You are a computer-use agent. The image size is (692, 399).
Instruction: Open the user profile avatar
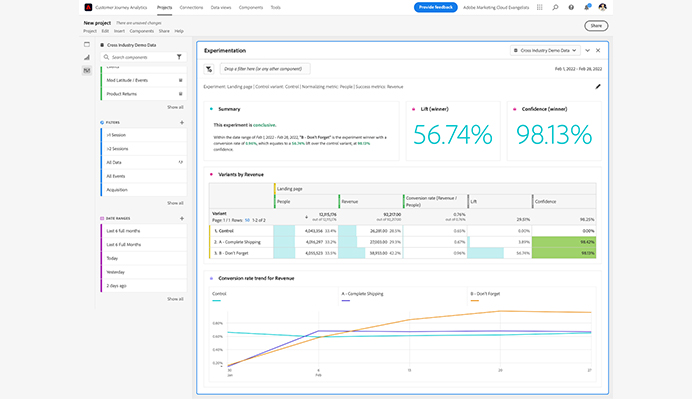tap(602, 7)
